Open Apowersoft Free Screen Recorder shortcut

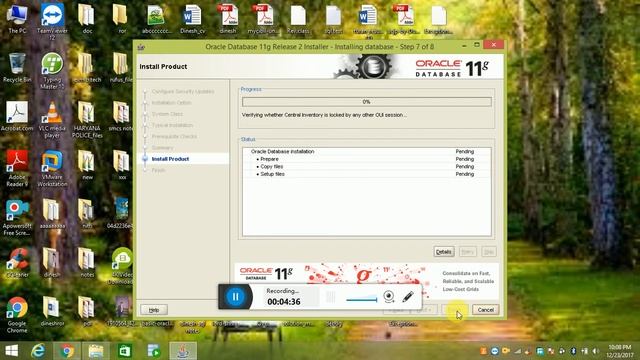pyautogui.click(x=17, y=218)
